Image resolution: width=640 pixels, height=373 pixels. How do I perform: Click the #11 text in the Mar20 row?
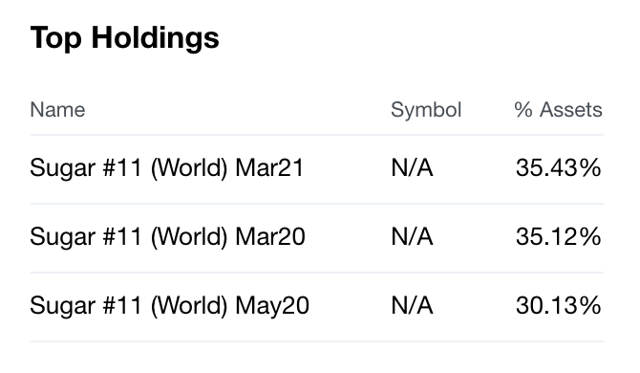tap(122, 237)
